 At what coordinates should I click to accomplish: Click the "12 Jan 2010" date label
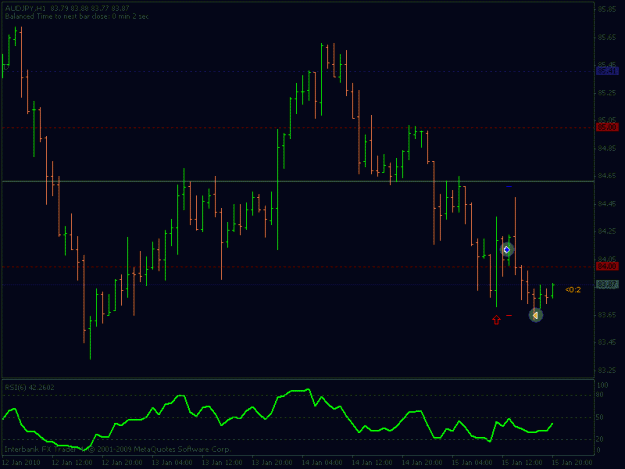pos(22,462)
